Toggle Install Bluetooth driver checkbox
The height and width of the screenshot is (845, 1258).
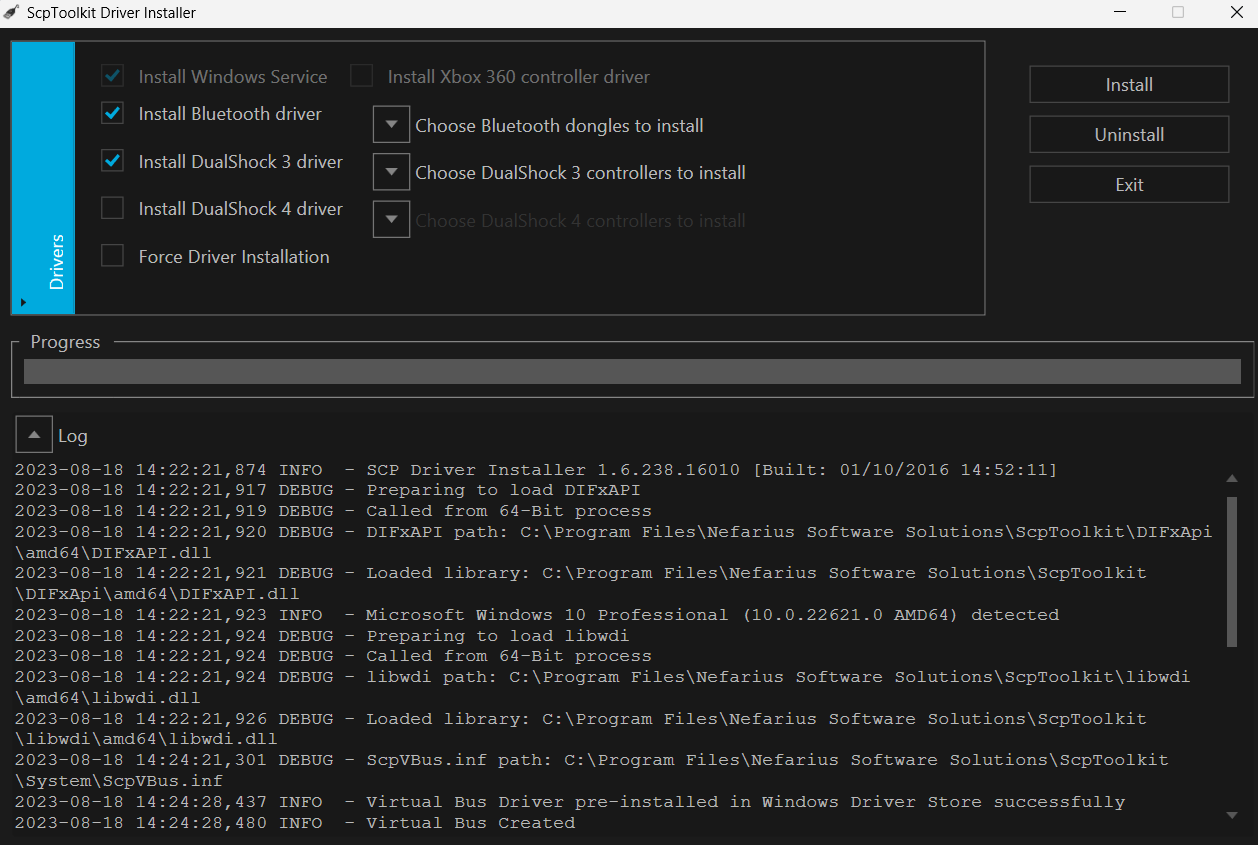pyautogui.click(x=113, y=114)
